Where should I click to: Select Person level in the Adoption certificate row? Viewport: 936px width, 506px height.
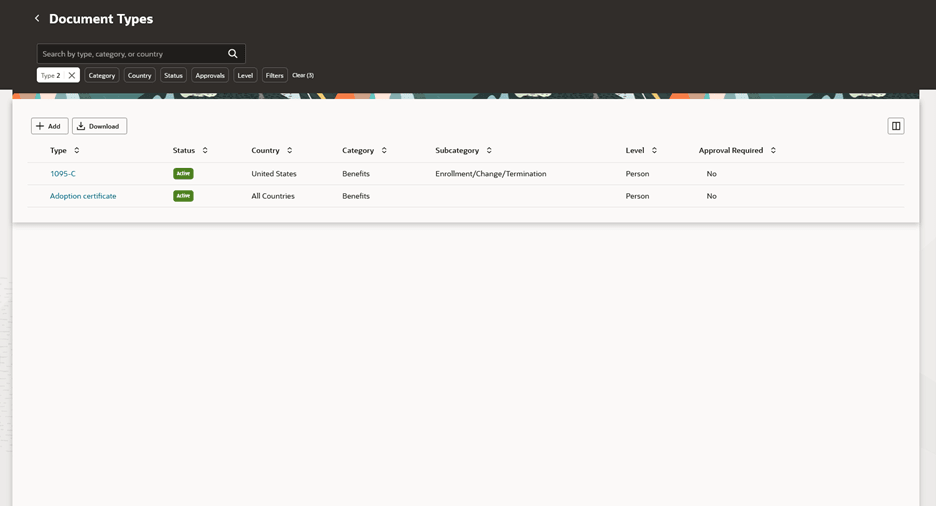point(637,196)
